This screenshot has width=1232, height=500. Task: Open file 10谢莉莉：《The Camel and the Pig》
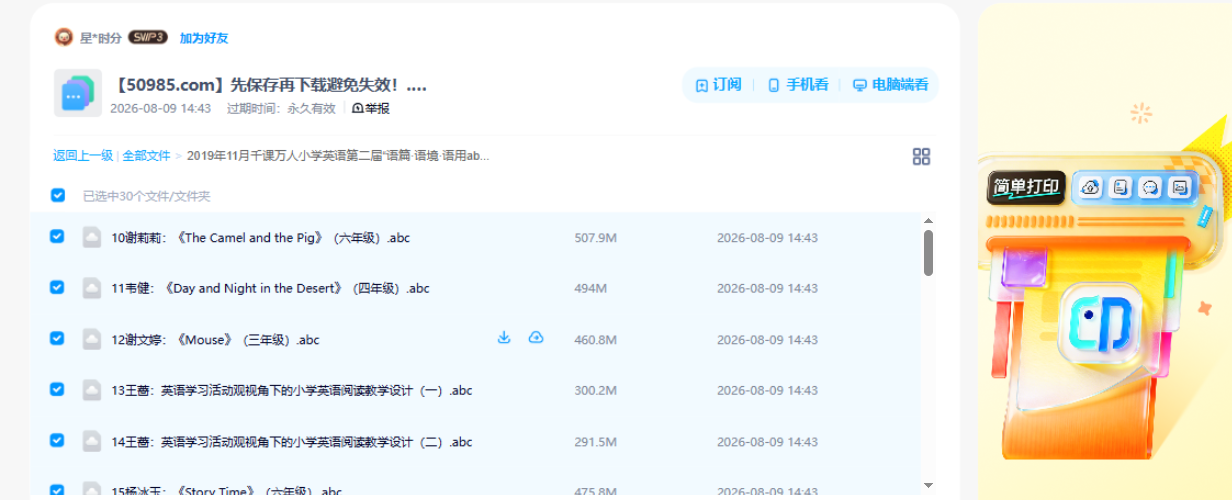[x=261, y=238]
